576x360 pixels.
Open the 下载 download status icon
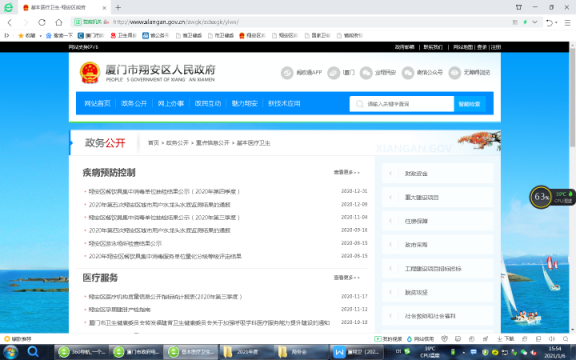pyautogui.click(x=506, y=339)
